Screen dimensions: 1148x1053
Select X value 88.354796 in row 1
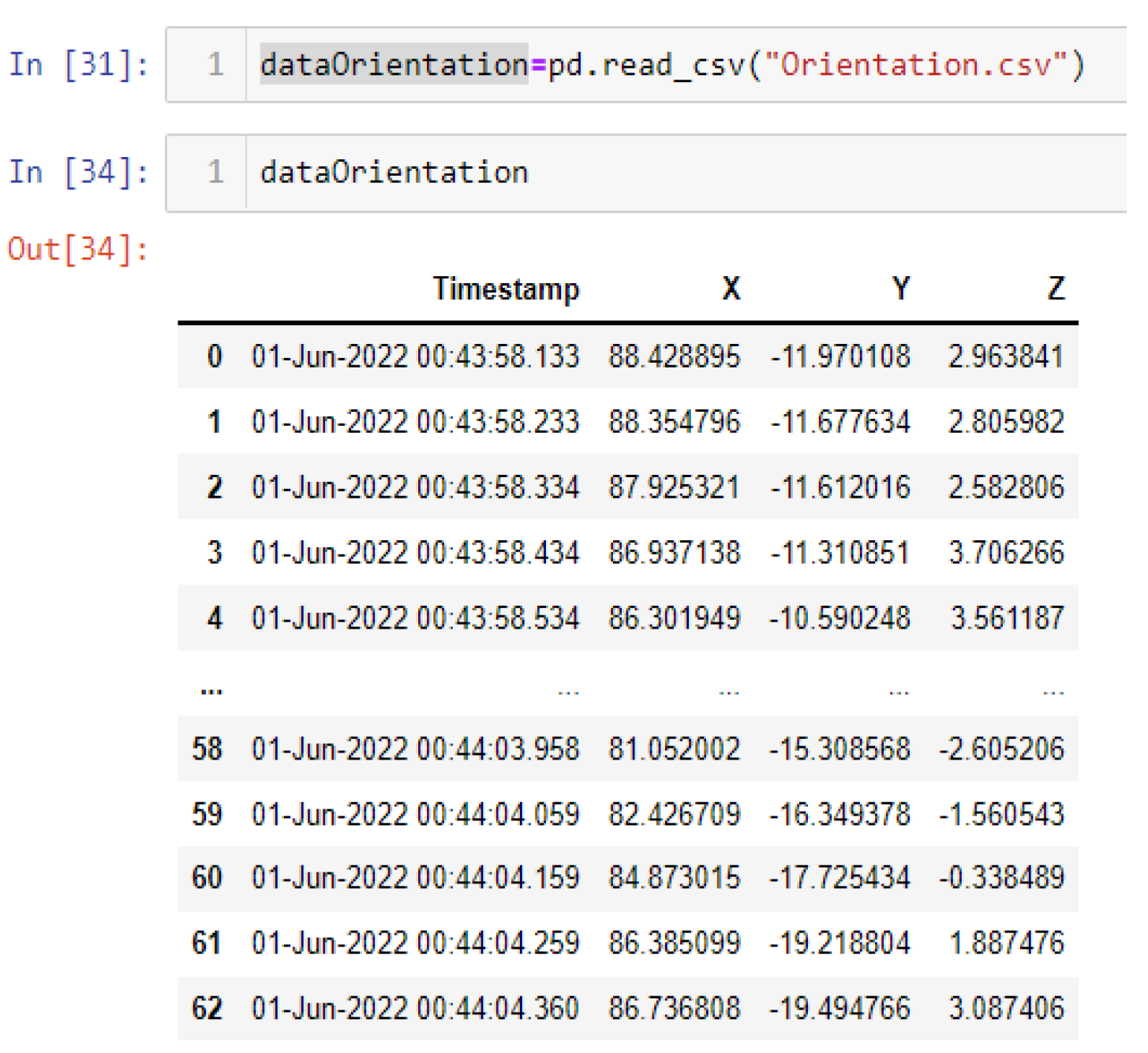[x=674, y=422]
